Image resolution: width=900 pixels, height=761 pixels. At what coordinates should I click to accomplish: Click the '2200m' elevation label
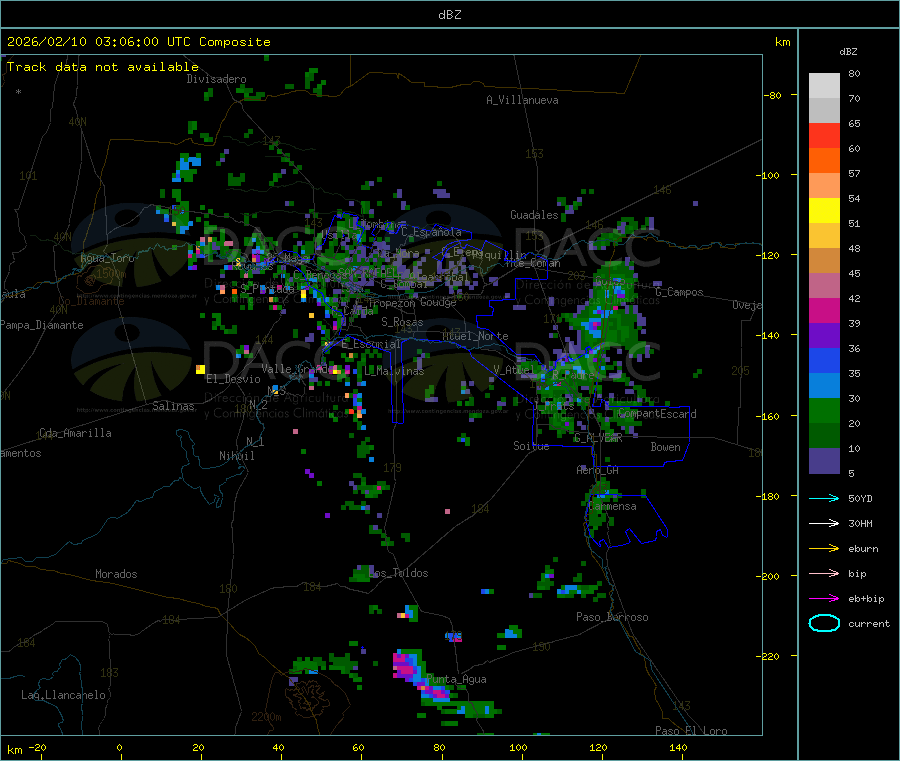pos(266,717)
